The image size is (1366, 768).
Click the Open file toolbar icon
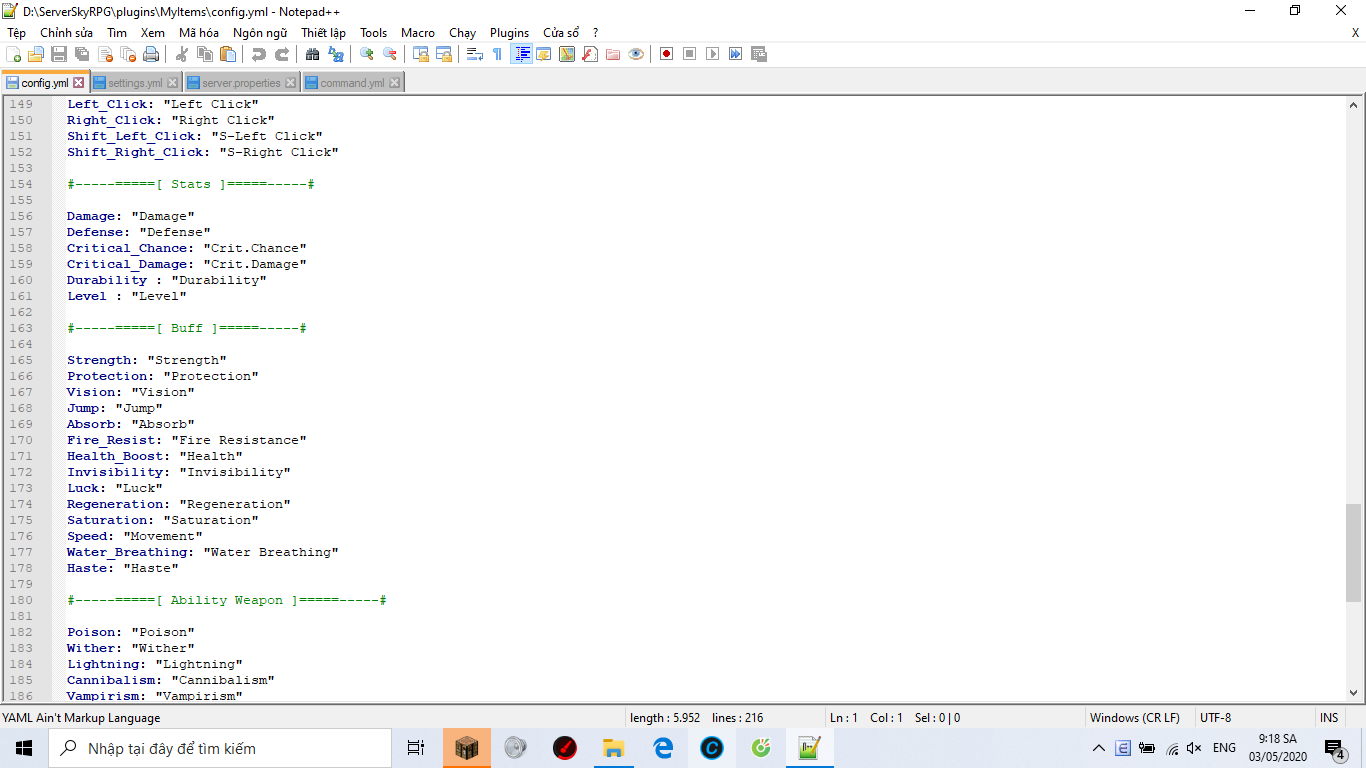coord(36,54)
